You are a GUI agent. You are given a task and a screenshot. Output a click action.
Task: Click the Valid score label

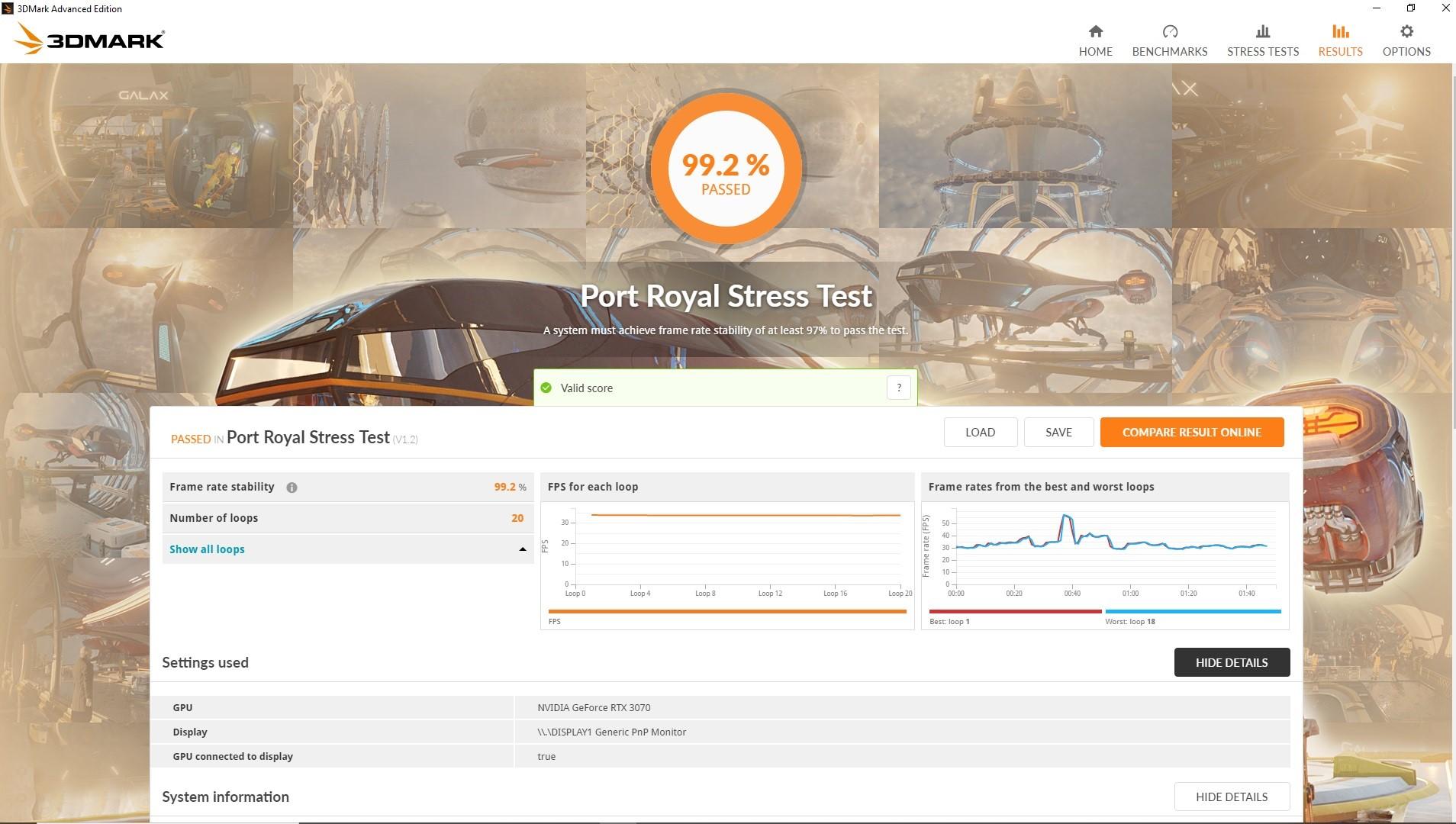pyautogui.click(x=587, y=388)
